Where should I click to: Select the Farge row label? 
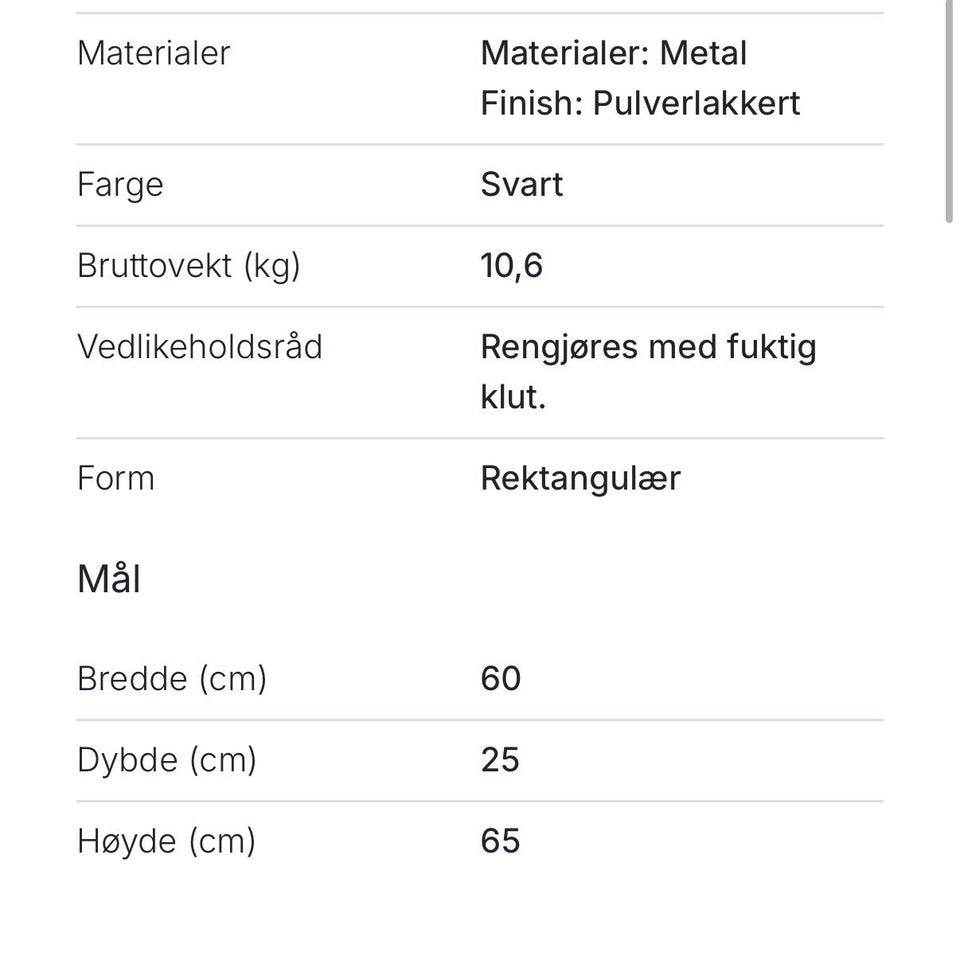click(x=121, y=185)
